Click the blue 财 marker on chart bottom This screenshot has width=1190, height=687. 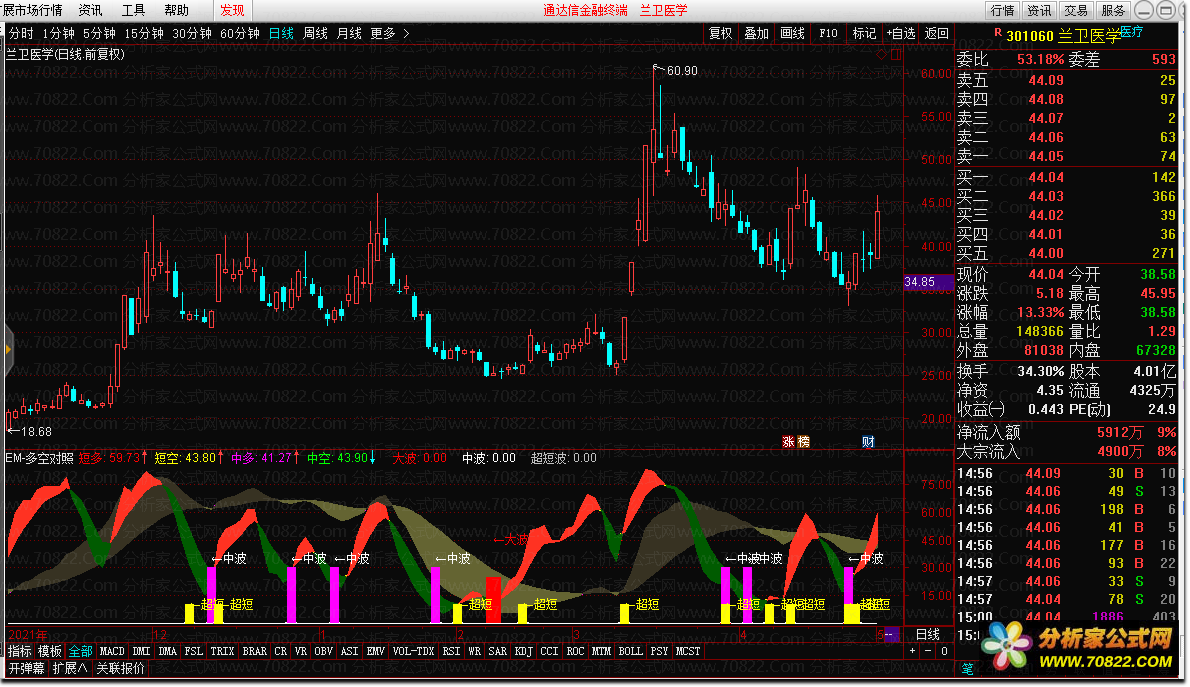[868, 442]
